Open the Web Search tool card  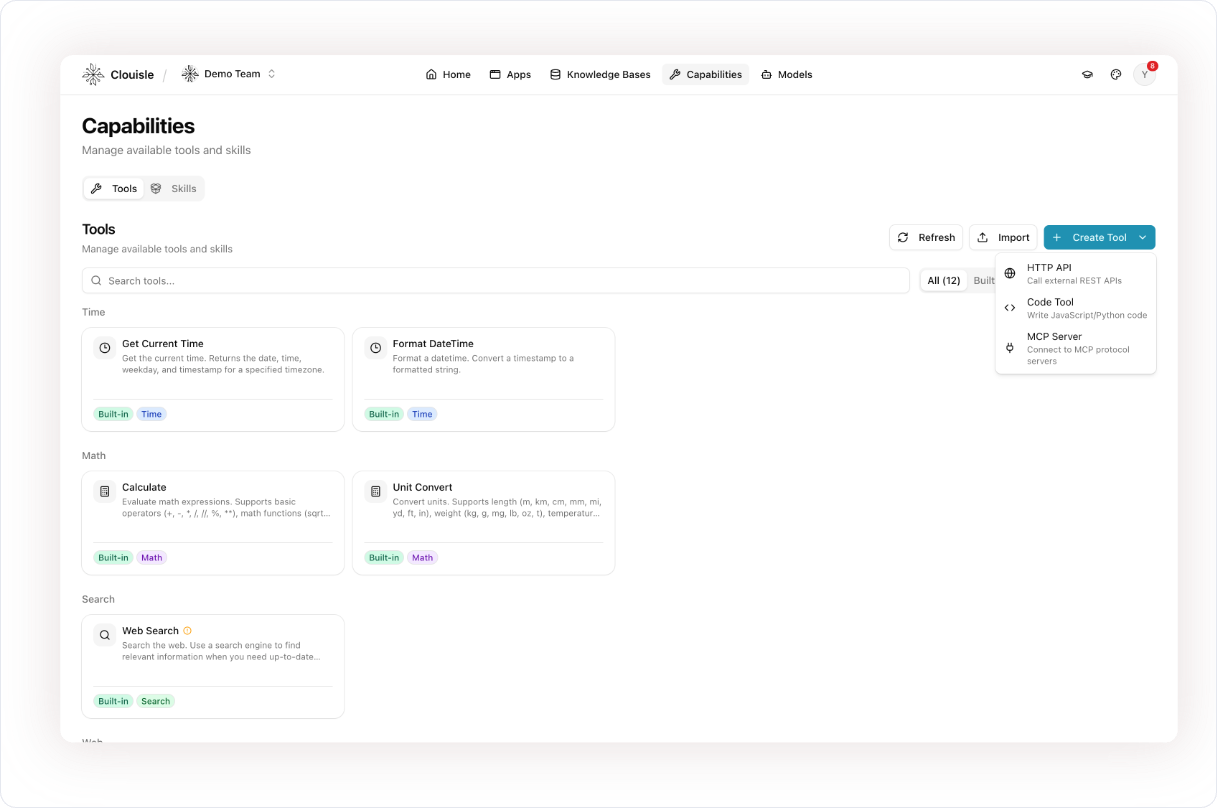coord(213,666)
